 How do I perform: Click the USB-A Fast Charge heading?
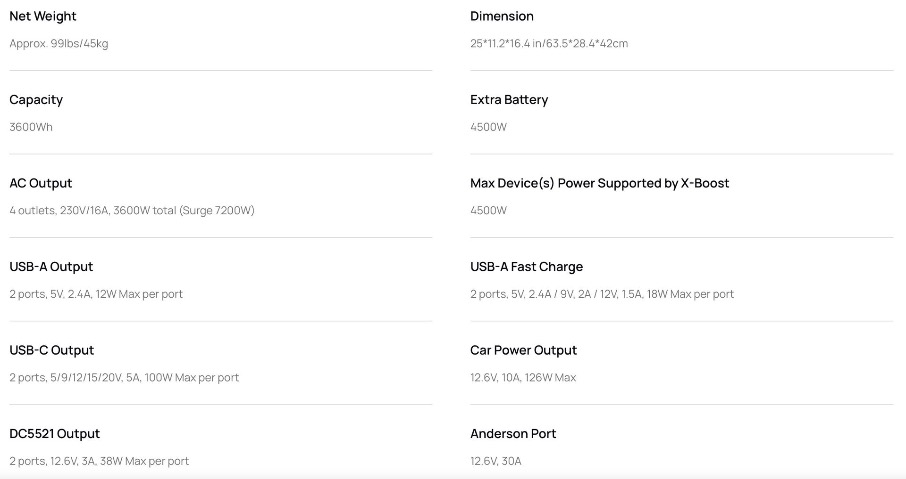[526, 267]
